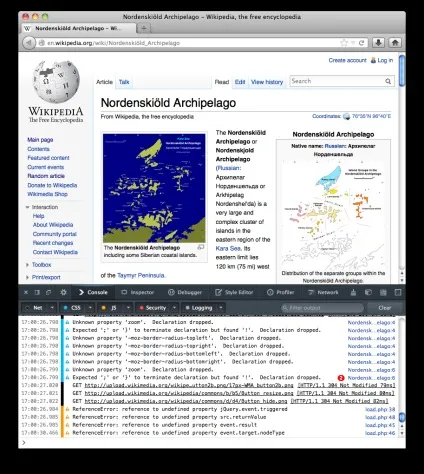Go back with the browser back arrow

tap(29, 43)
